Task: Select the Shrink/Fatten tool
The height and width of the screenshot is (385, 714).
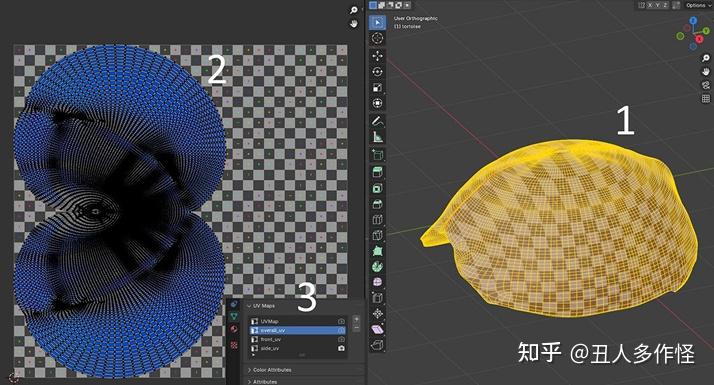Action: [377, 313]
